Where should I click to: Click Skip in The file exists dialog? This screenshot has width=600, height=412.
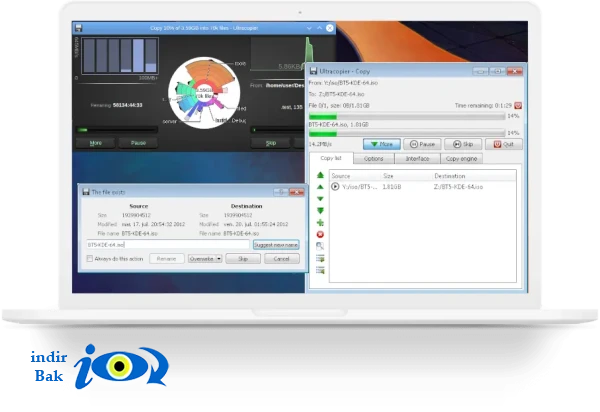(x=243, y=259)
